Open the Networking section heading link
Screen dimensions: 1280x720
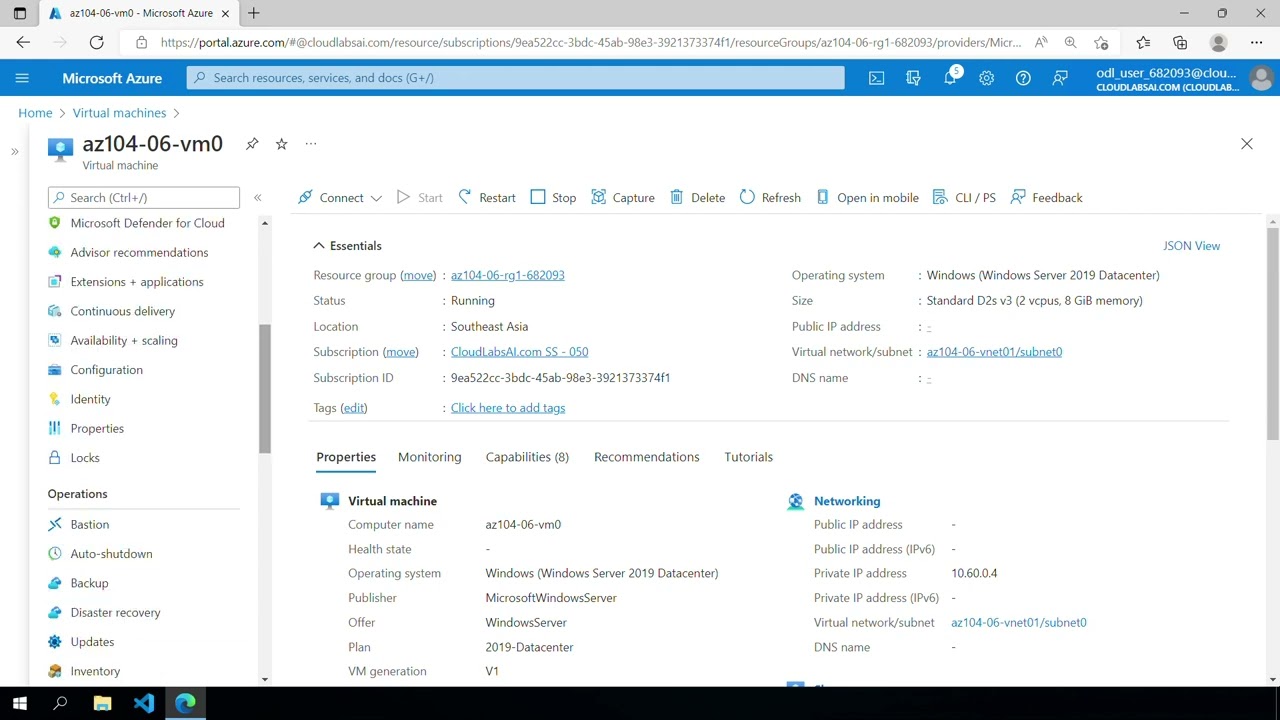(x=847, y=501)
